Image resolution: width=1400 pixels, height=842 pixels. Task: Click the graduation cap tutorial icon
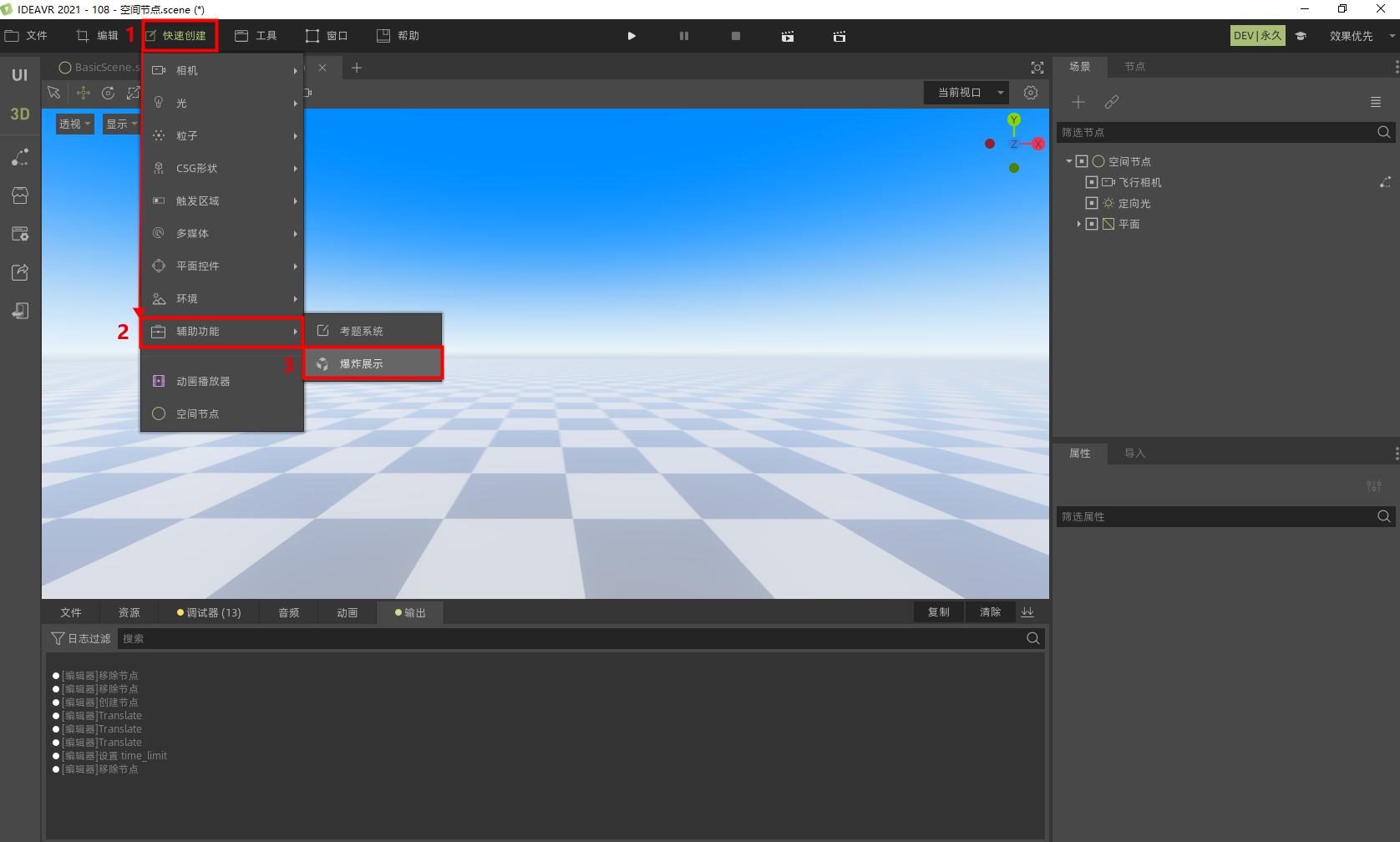pos(1301,36)
